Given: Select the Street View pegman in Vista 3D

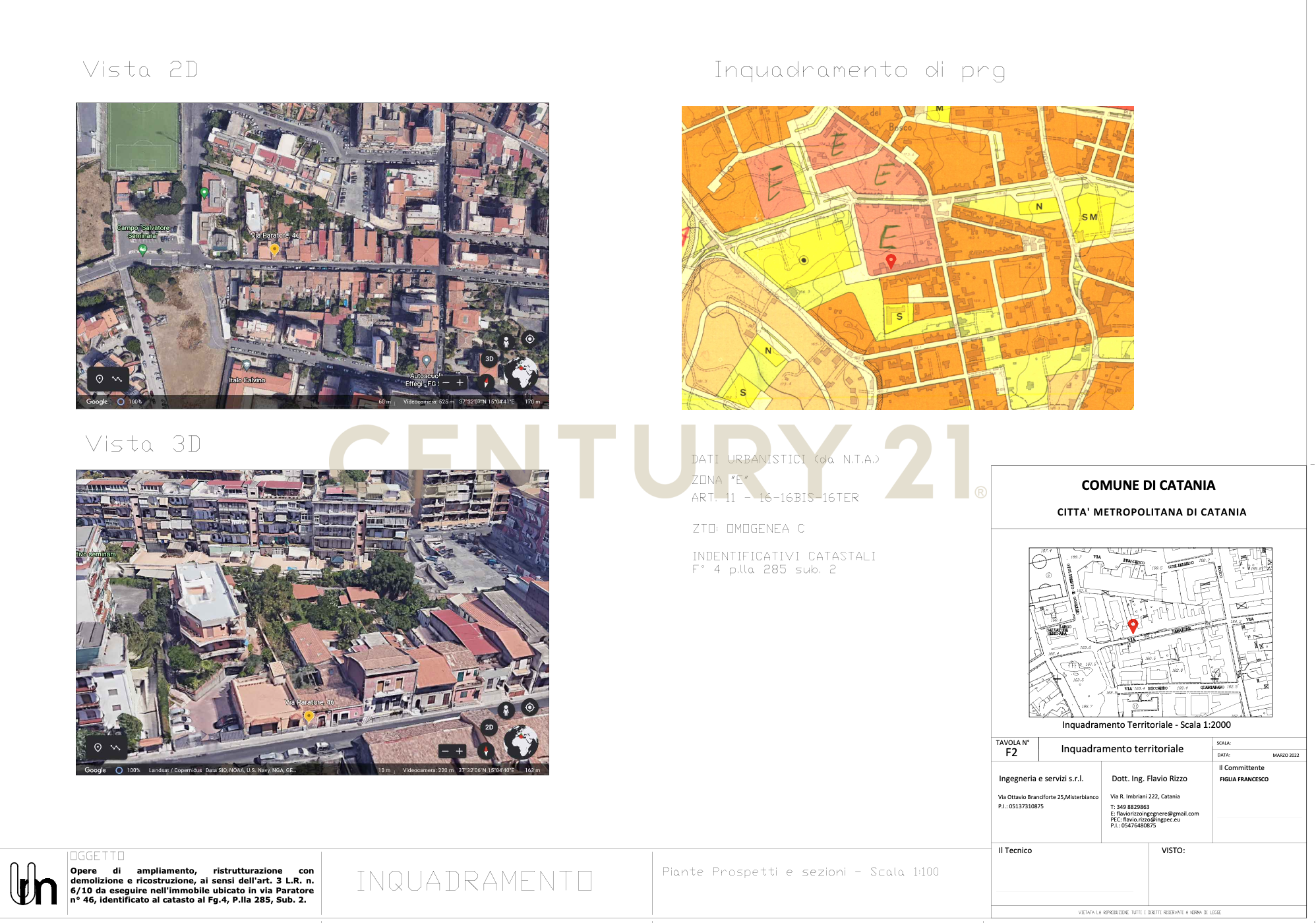Looking at the screenshot, I should tap(506, 710).
